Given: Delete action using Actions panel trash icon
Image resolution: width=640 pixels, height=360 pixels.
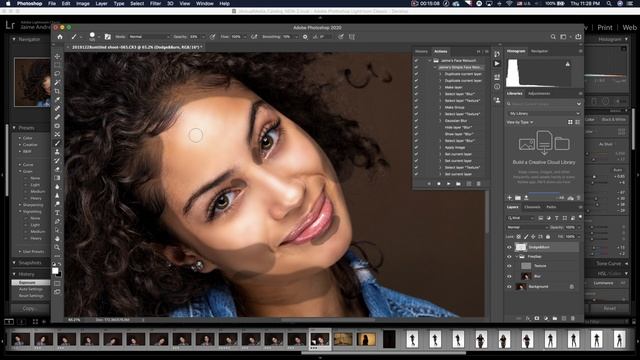Looking at the screenshot, I should (x=478, y=184).
